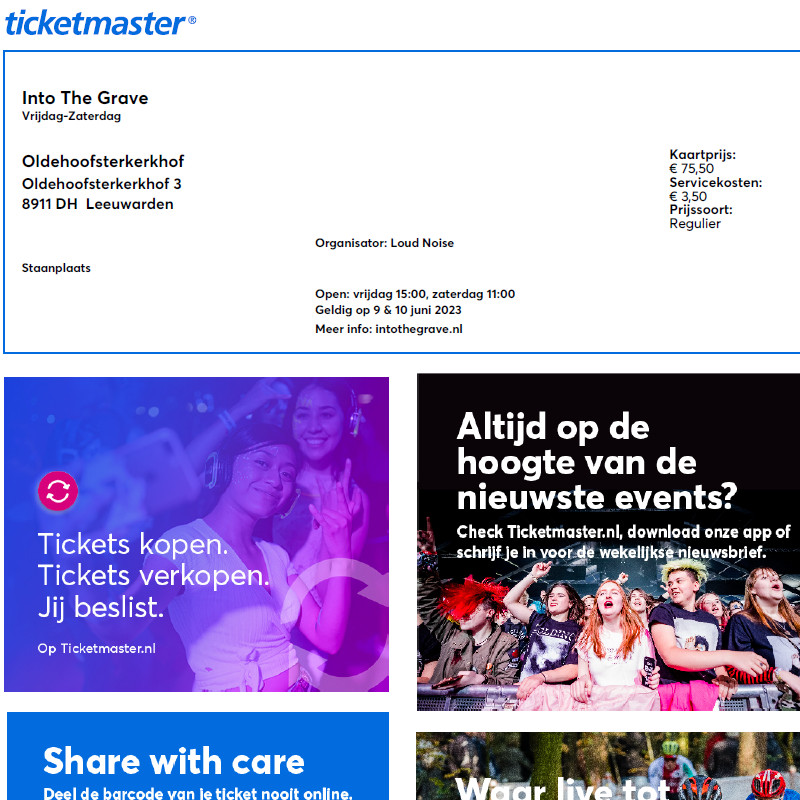
Task: Click the Op Ticketmaster.nl text
Action: pyautogui.click(x=96, y=648)
